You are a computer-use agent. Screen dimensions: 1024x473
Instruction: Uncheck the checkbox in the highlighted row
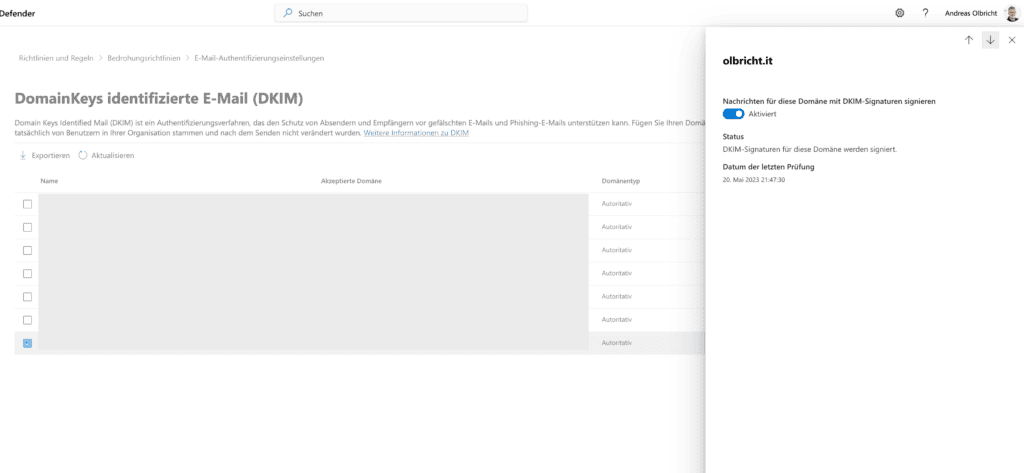27,343
